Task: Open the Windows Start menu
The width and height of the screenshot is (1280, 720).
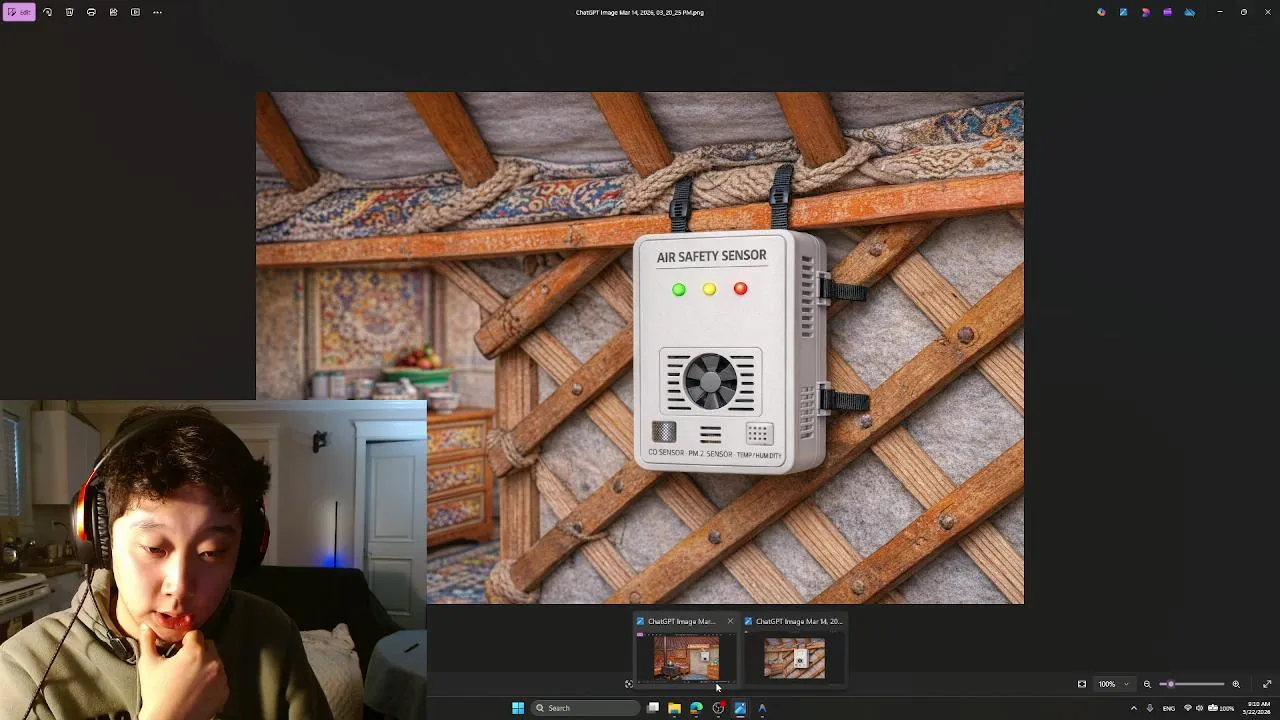Action: click(x=518, y=708)
